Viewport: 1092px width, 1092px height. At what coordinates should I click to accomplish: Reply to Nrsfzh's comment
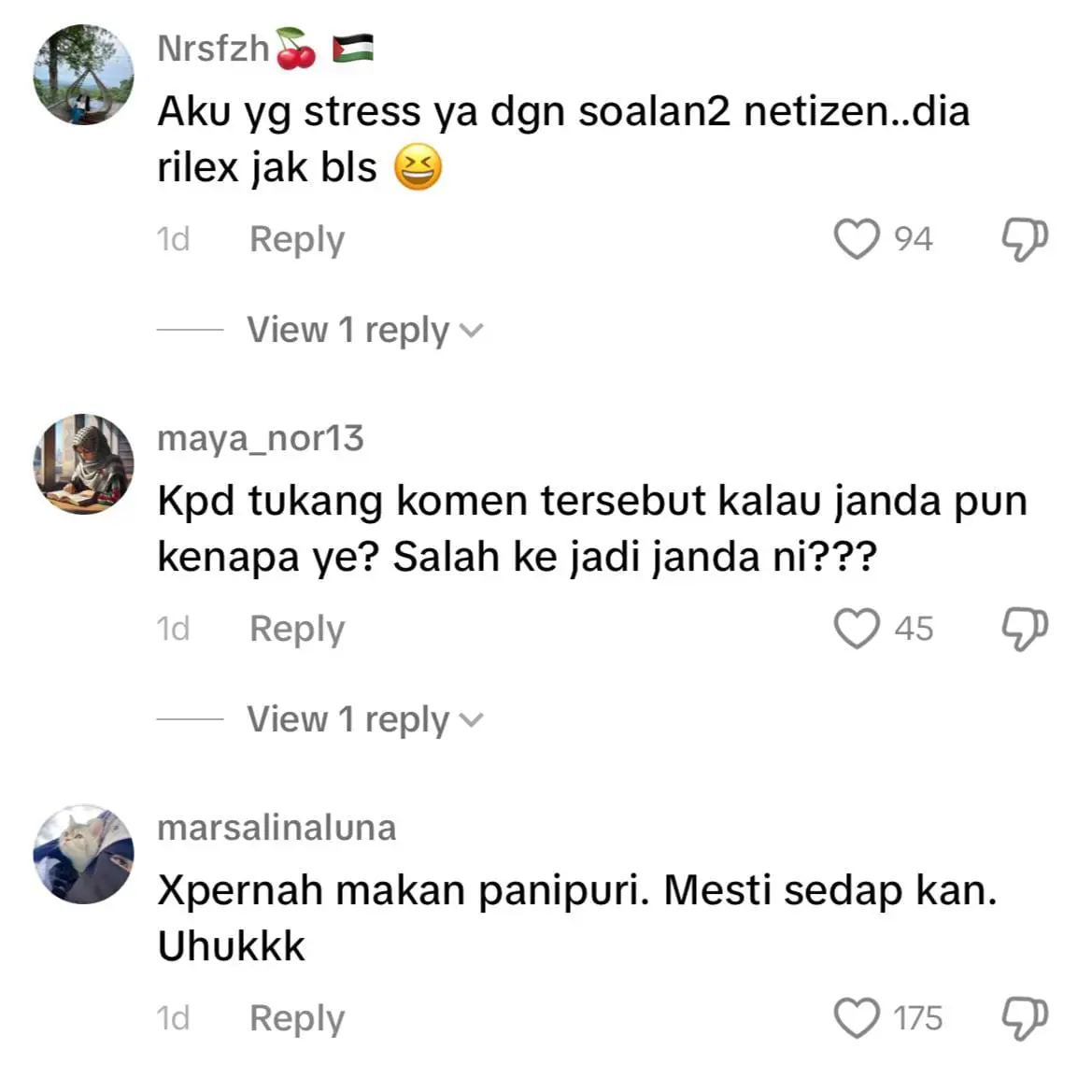point(297,240)
